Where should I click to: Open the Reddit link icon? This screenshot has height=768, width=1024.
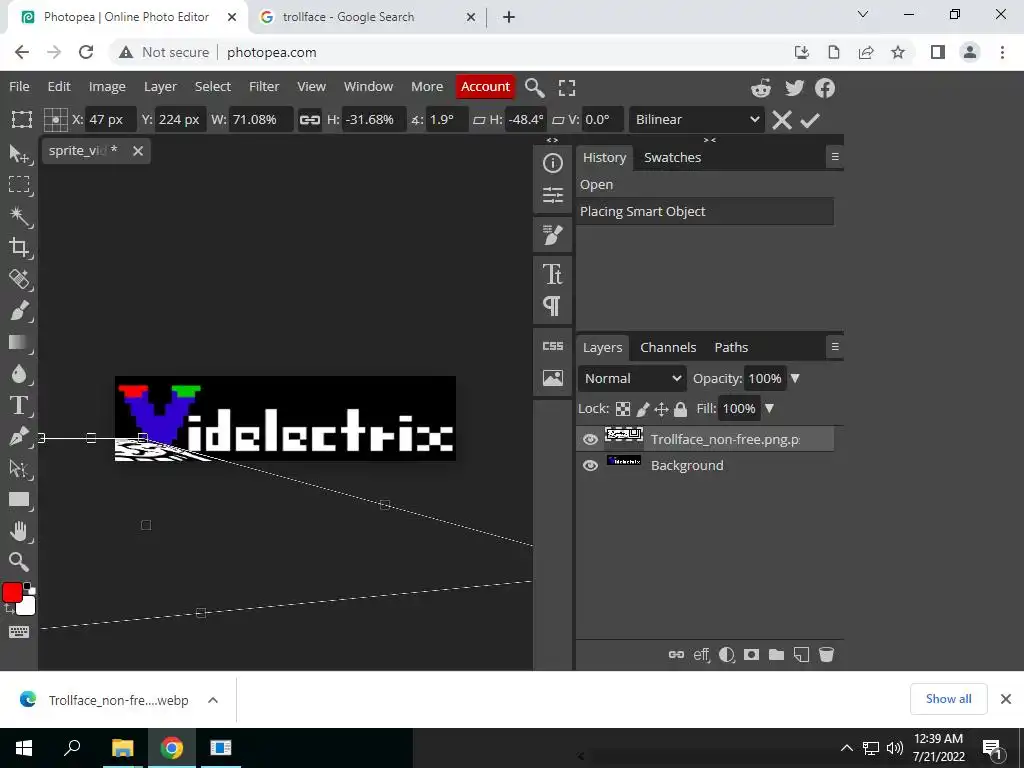(761, 88)
